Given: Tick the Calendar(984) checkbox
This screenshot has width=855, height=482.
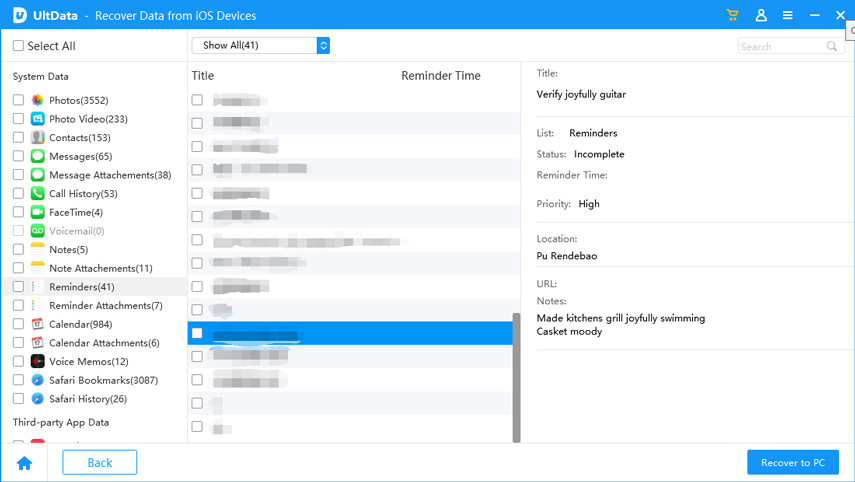Looking at the screenshot, I should point(18,324).
